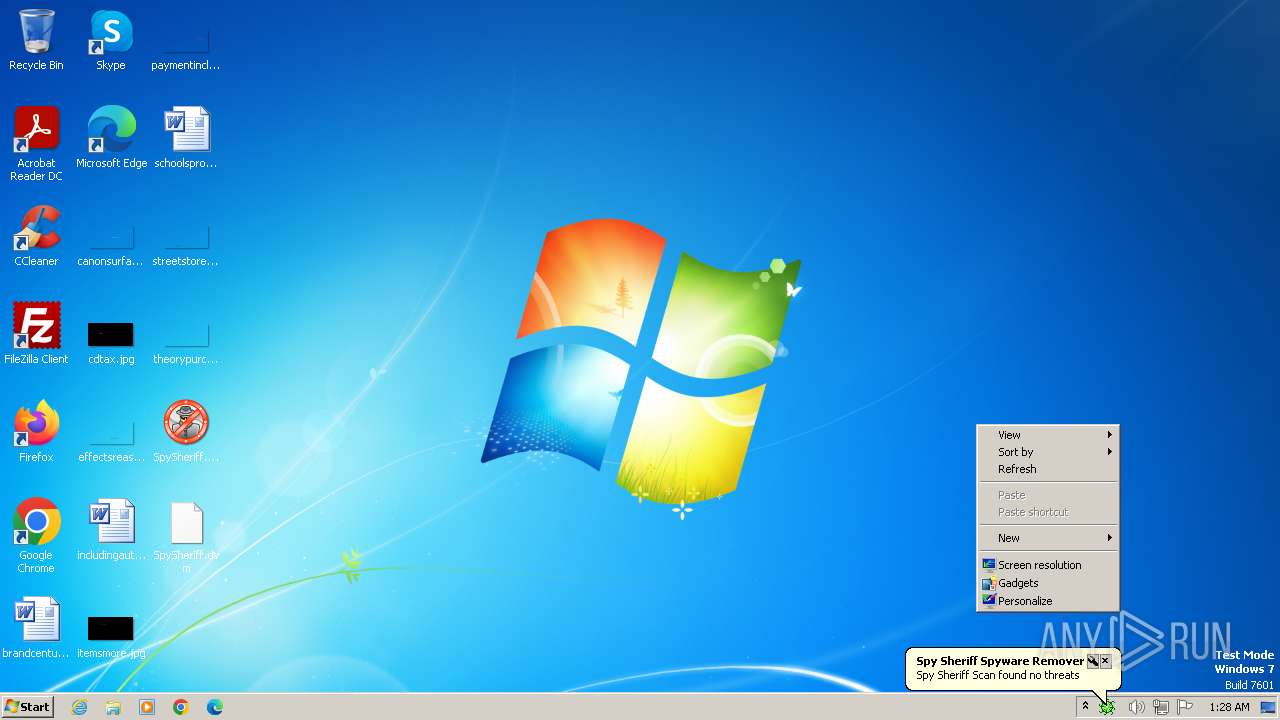Image resolution: width=1280 pixels, height=720 pixels.
Task: Open Gadgets from the context menu
Action: 1048,583
